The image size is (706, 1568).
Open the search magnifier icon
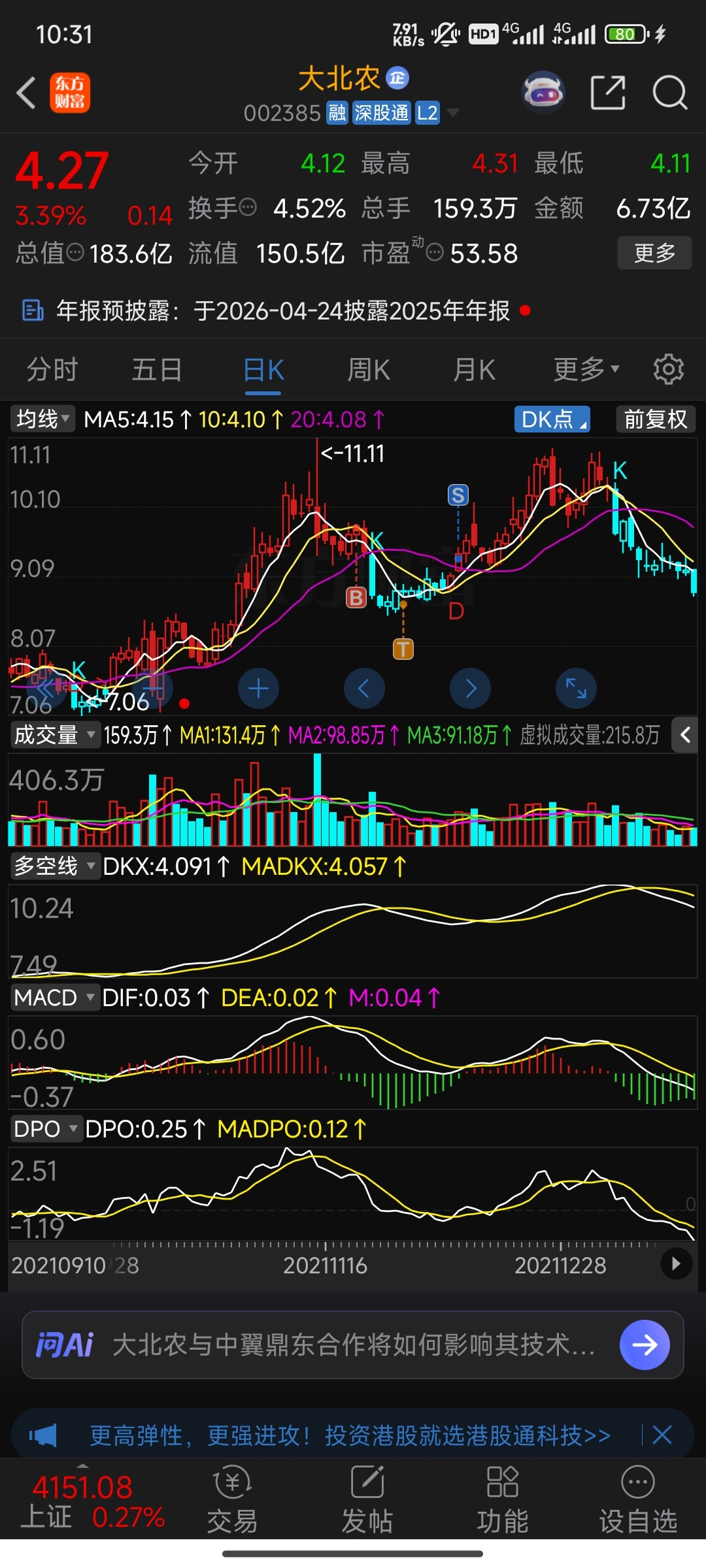670,93
